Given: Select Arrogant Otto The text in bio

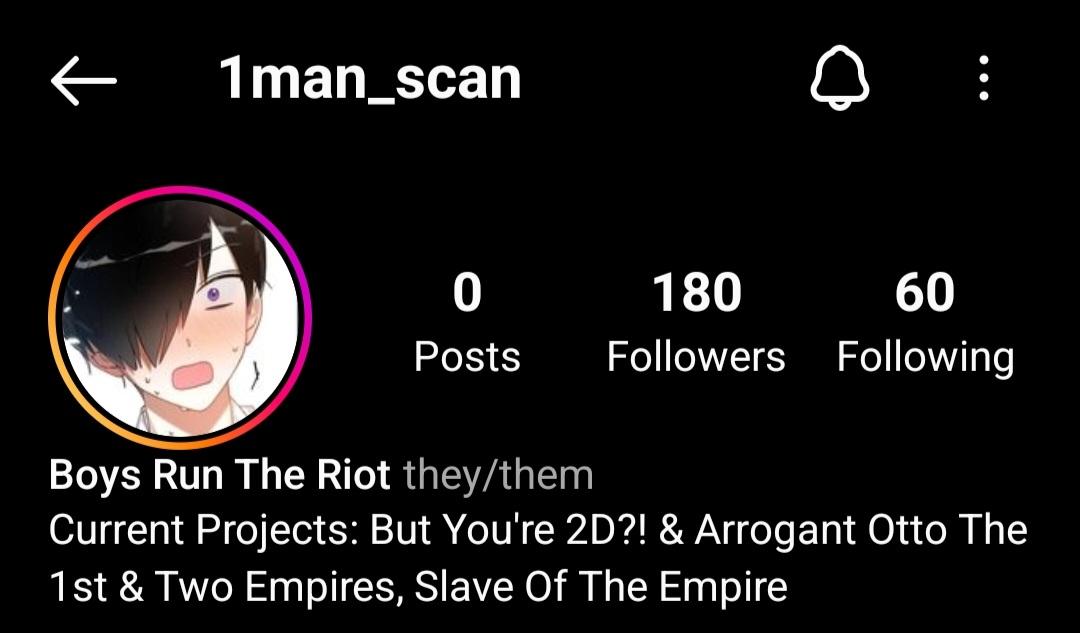Looking at the screenshot, I should coord(861,530).
